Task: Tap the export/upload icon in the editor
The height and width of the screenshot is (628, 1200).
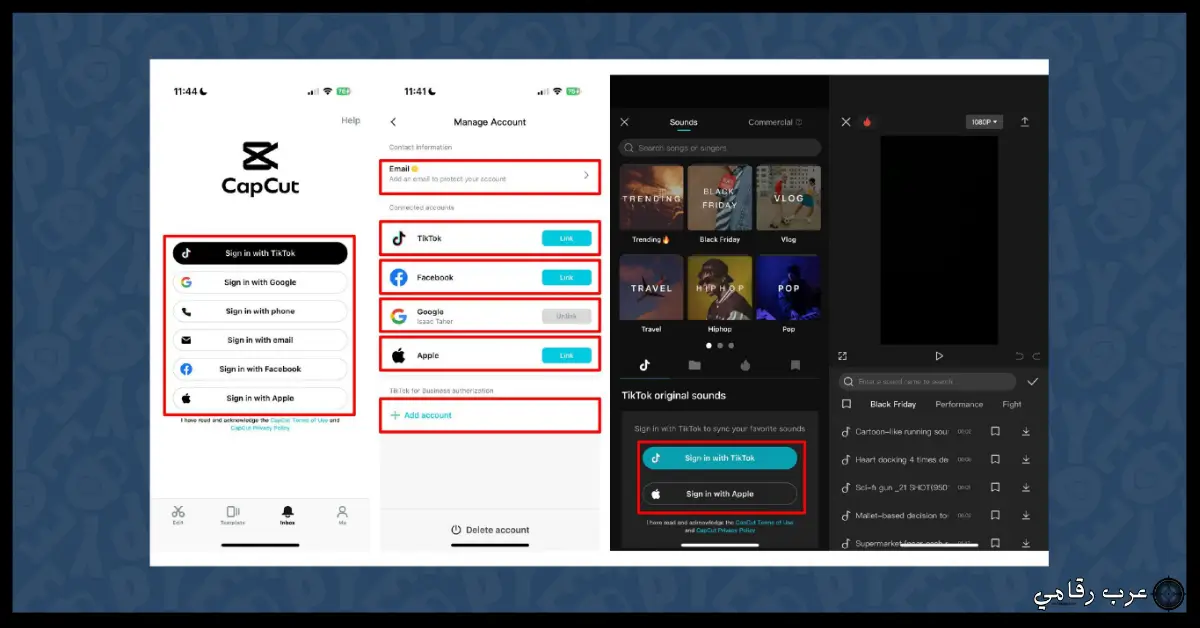Action: (1025, 121)
